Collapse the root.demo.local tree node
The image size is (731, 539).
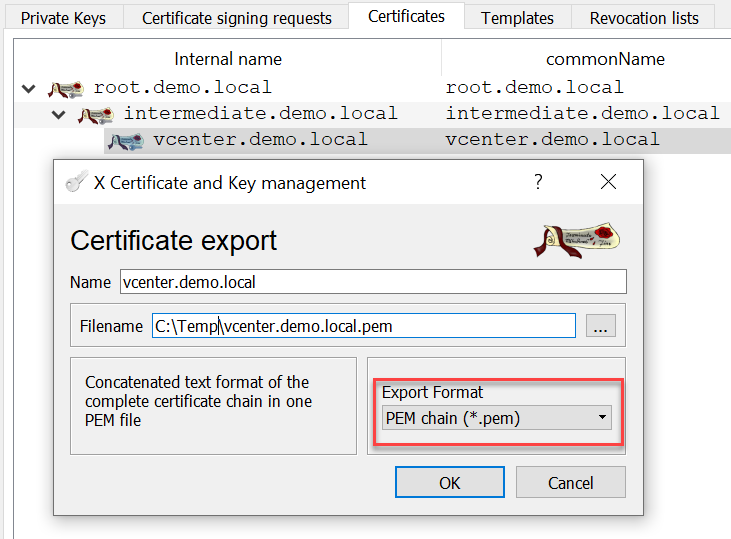pos(28,88)
